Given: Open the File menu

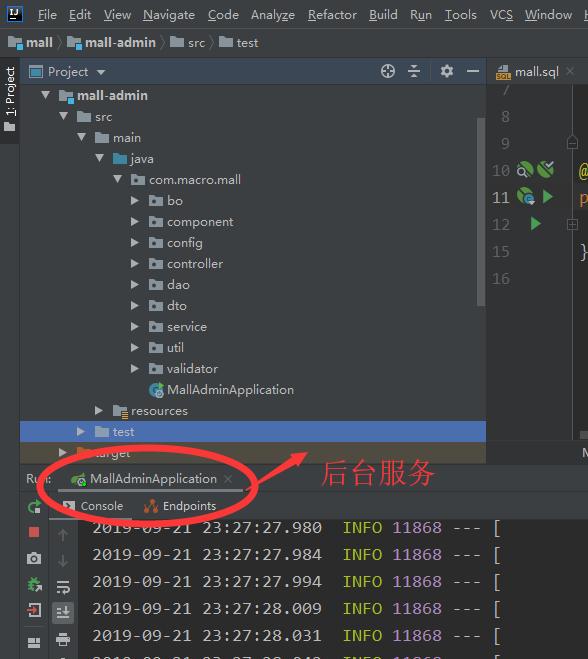Looking at the screenshot, I should (x=47, y=15).
